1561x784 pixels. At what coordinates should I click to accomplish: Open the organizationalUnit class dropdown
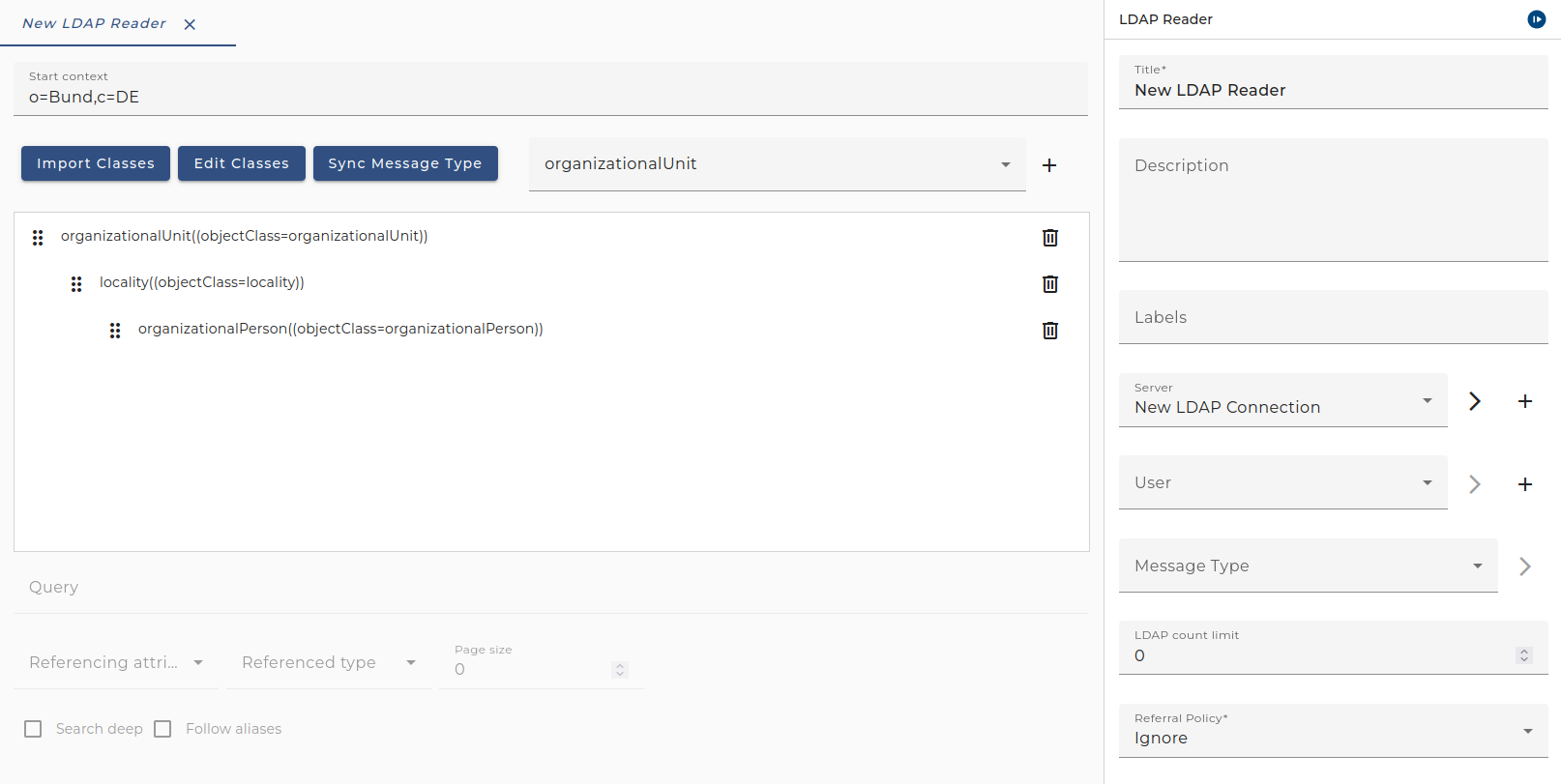pos(777,164)
